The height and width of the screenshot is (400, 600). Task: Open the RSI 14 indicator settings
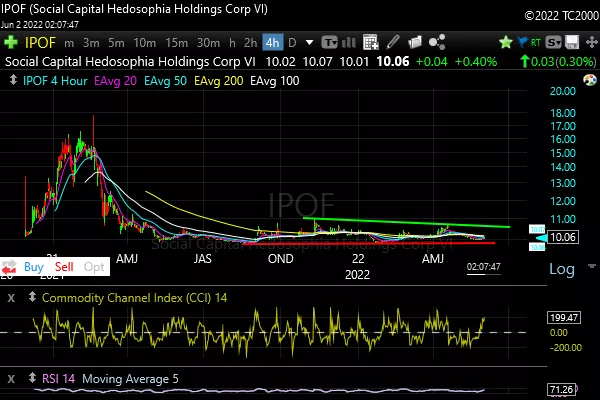[x=58, y=379]
